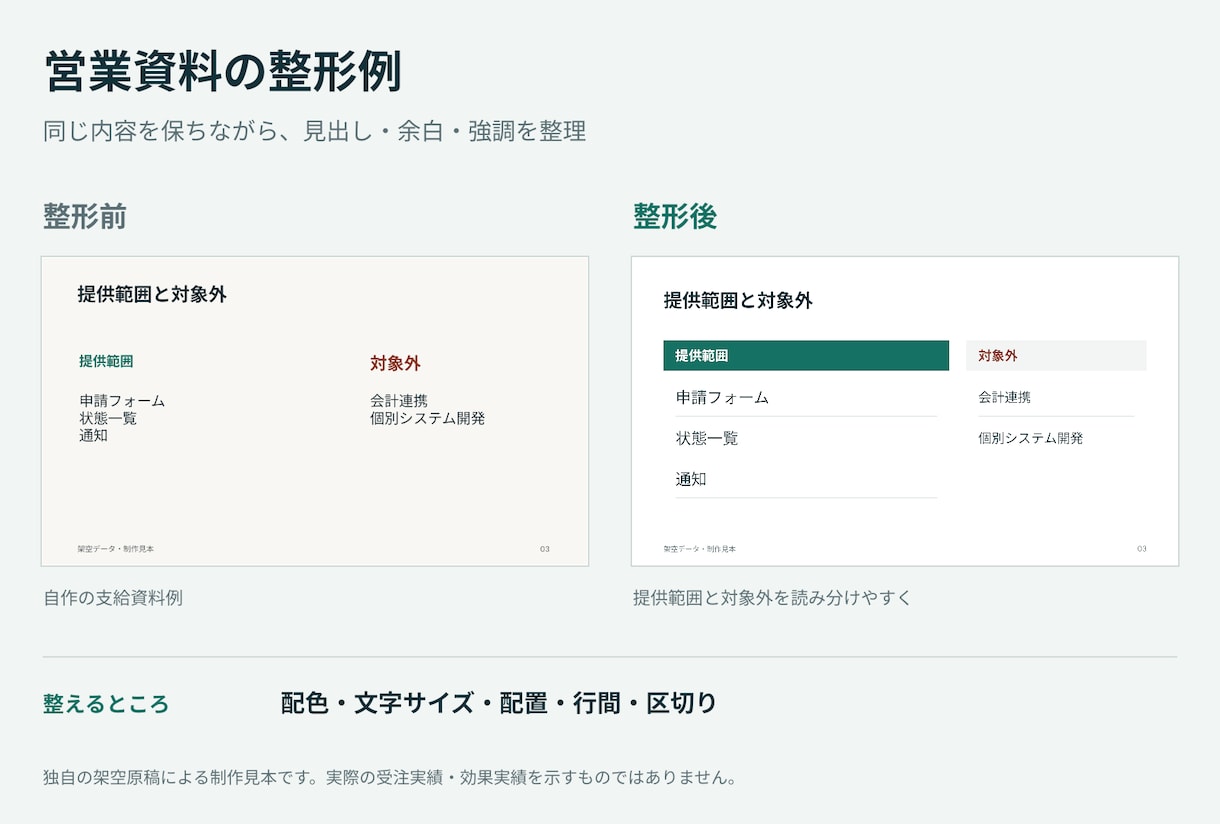Select the green '整形後' section heading

pos(675,216)
